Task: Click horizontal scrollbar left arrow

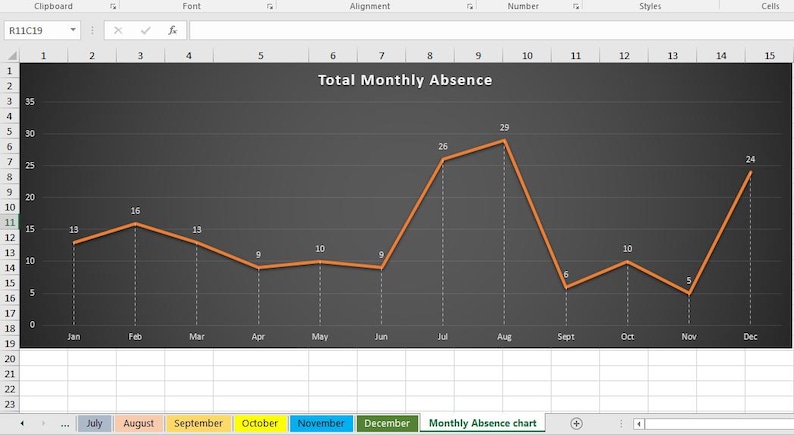Action: pyautogui.click(x=639, y=423)
